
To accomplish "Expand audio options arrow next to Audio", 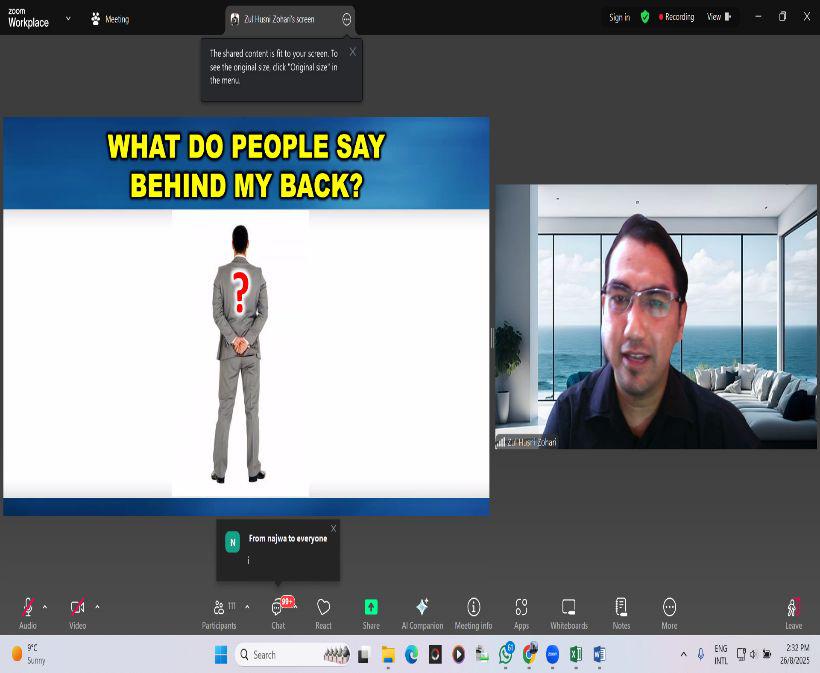I will tap(45, 606).
